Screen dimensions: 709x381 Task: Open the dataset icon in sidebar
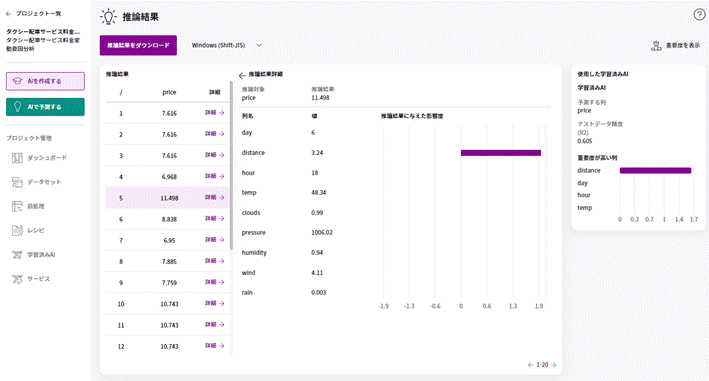(17, 182)
